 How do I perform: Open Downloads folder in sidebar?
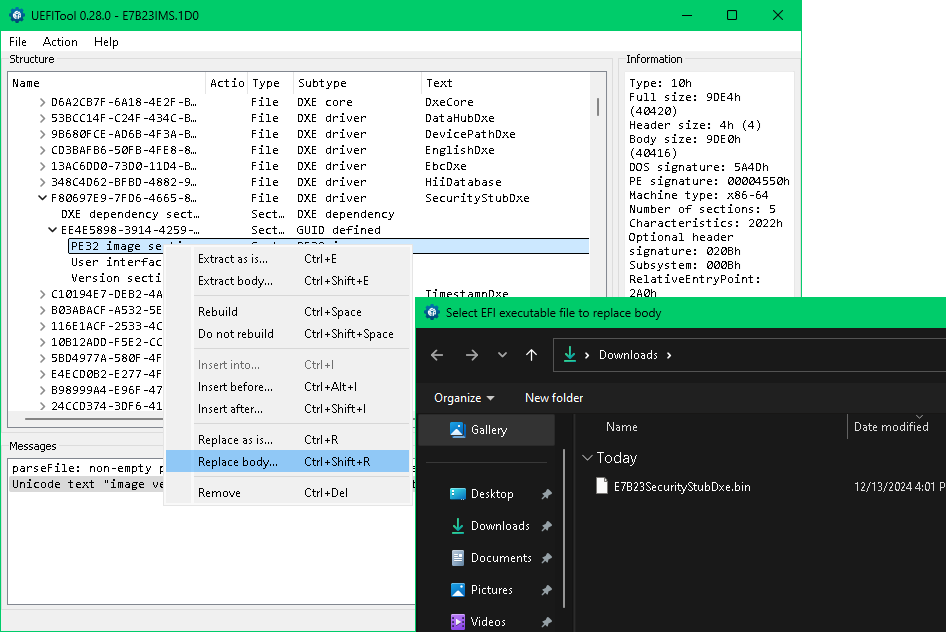[500, 526]
